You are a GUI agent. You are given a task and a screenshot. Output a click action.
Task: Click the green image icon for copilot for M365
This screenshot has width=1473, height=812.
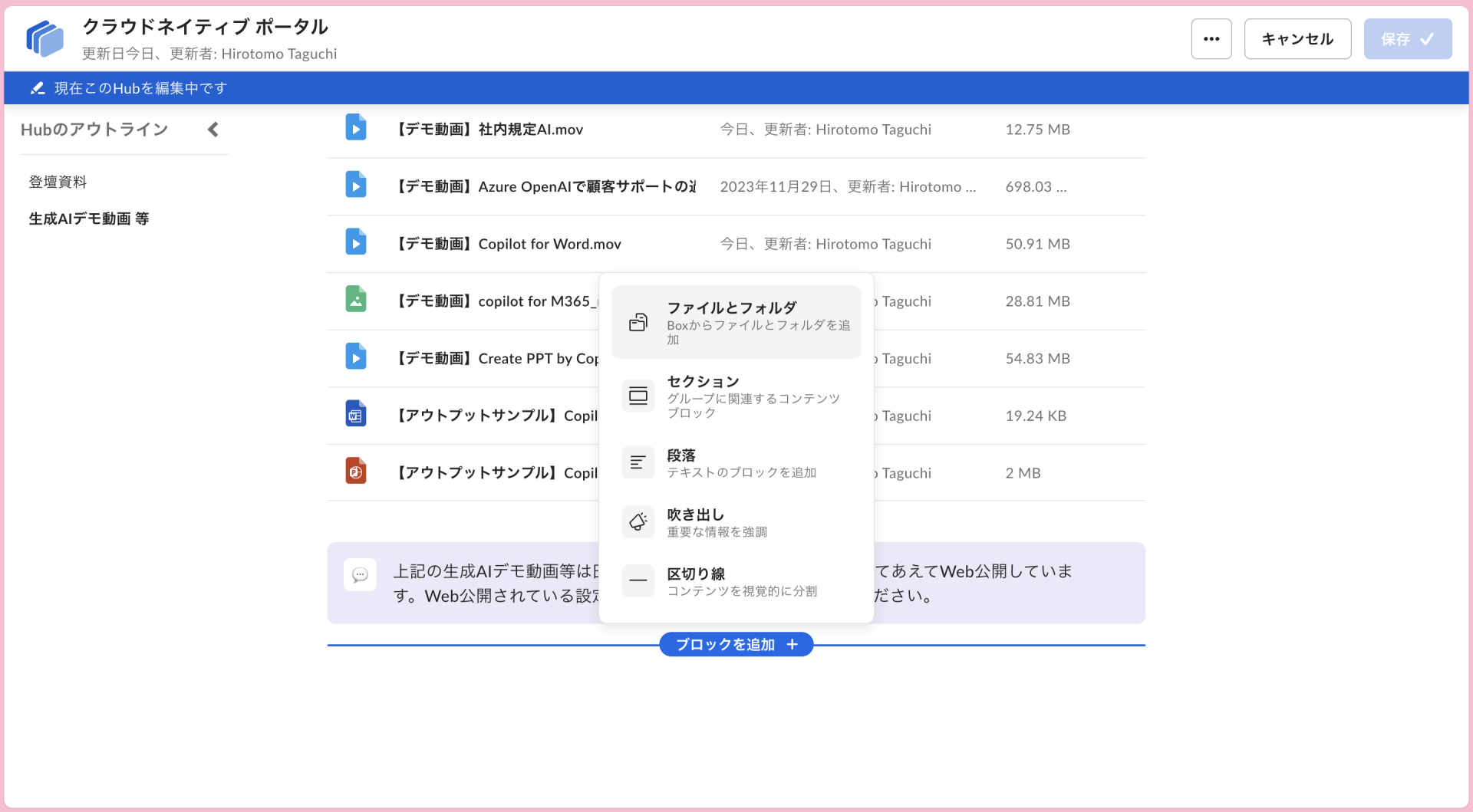pyautogui.click(x=356, y=299)
